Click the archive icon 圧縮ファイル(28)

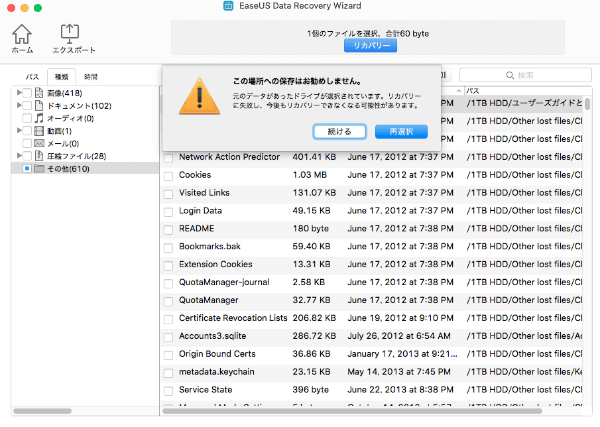[39, 156]
